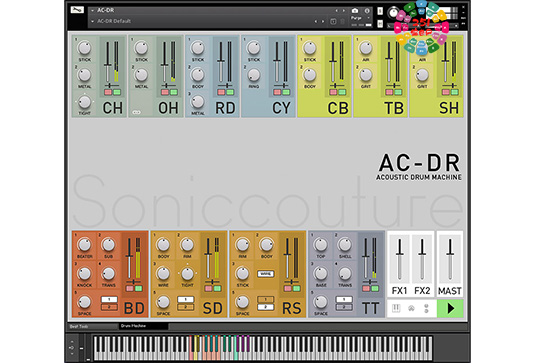
Task: Select kit option 1 in RS panel
Action: (x=265, y=300)
